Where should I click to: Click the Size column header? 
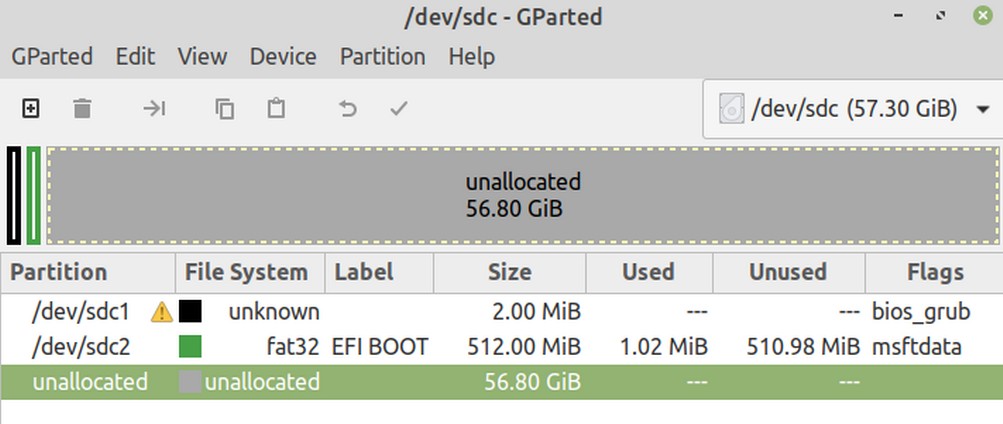coord(510,272)
